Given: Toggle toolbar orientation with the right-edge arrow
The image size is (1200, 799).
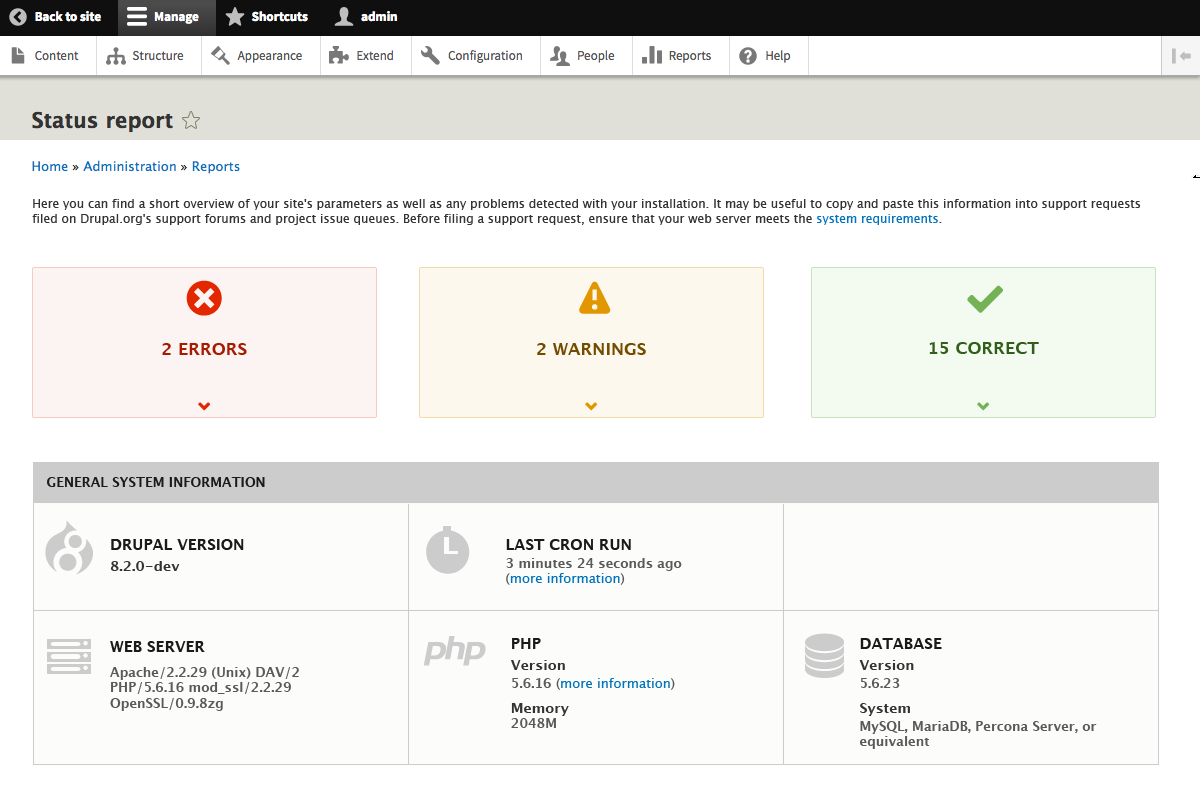Looking at the screenshot, I should click(1181, 56).
